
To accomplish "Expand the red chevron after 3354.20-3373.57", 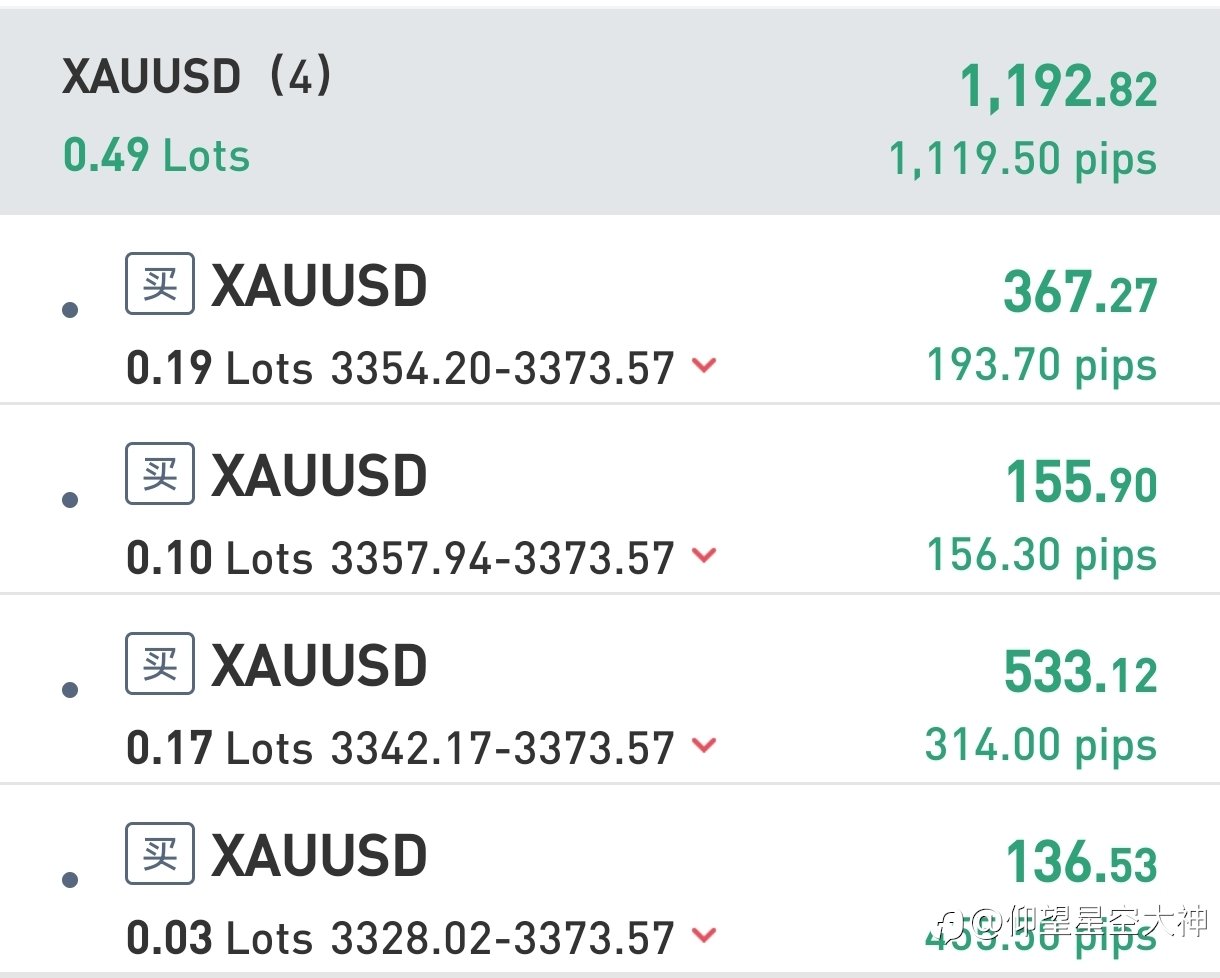I will click(704, 366).
